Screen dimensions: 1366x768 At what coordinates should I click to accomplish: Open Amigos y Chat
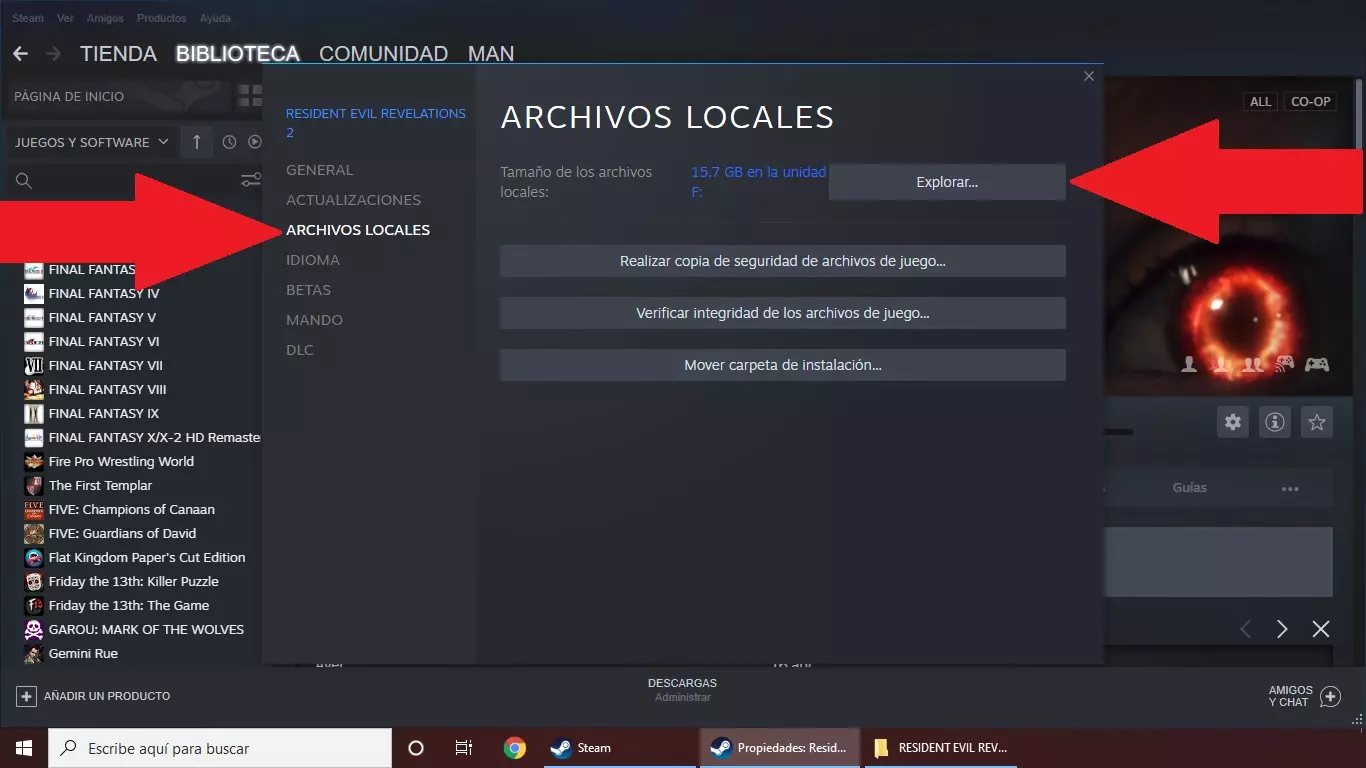(1304, 696)
